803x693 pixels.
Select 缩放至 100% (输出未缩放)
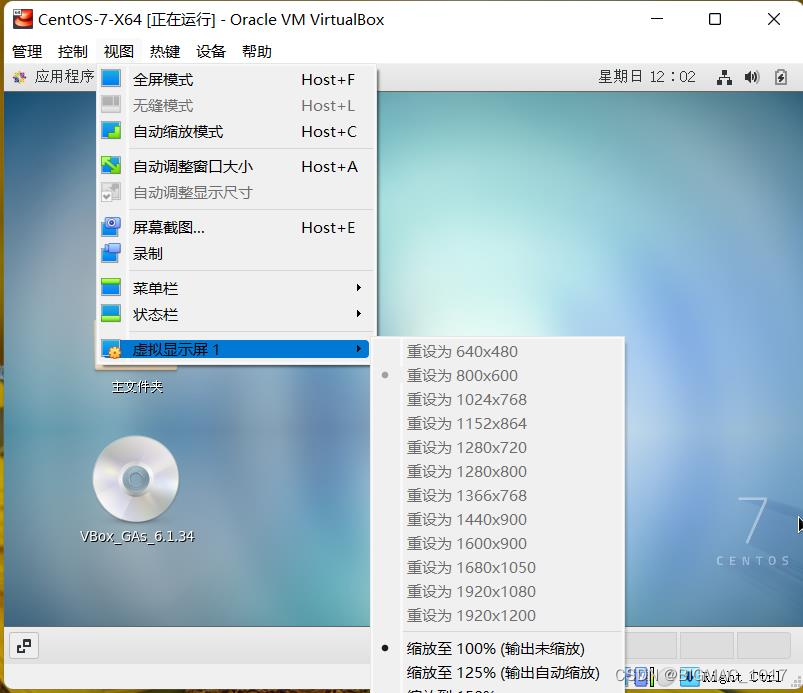coord(498,648)
